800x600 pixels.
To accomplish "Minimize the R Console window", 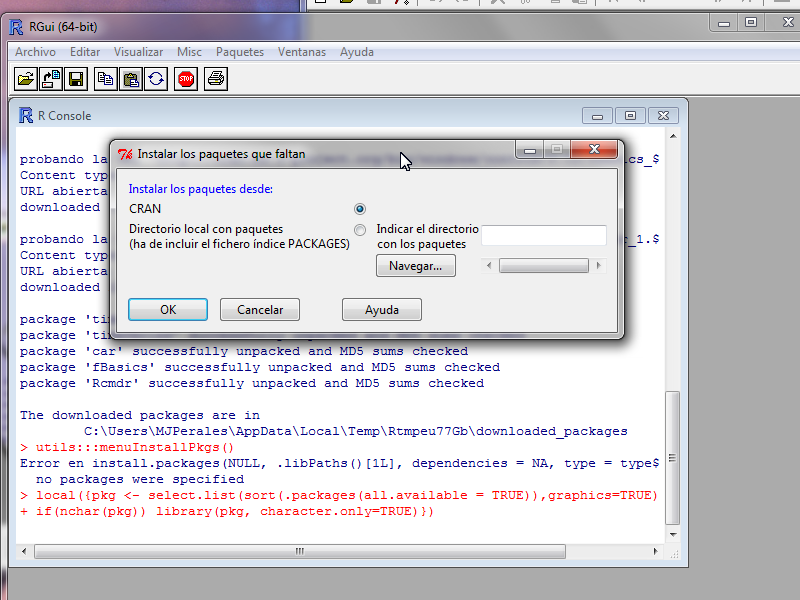I will (597, 116).
